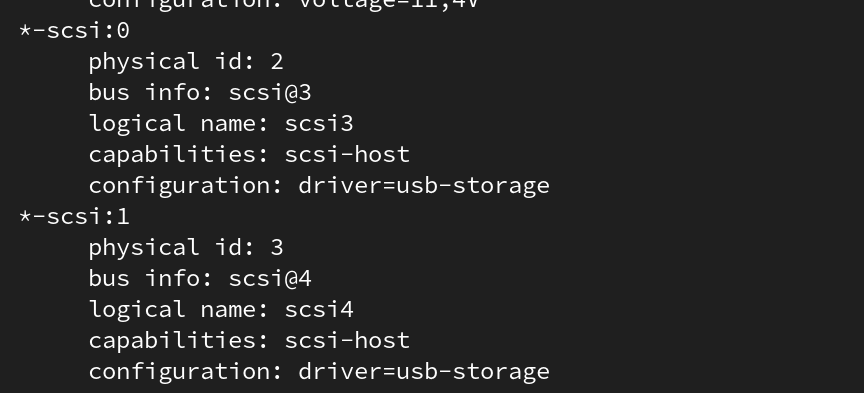The width and height of the screenshot is (864, 393).
Task: Click the 'scsi@4' bus info value
Action: click(x=270, y=278)
